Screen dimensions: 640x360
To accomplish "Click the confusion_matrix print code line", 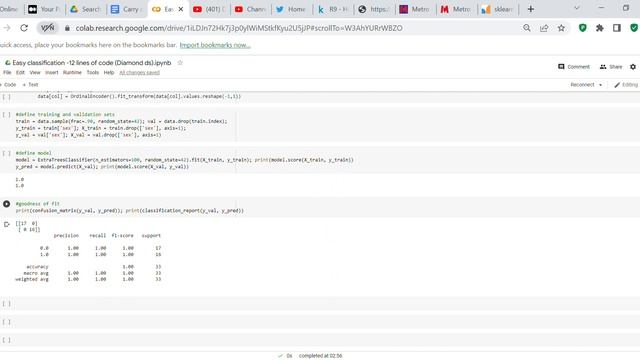I will (129, 211).
